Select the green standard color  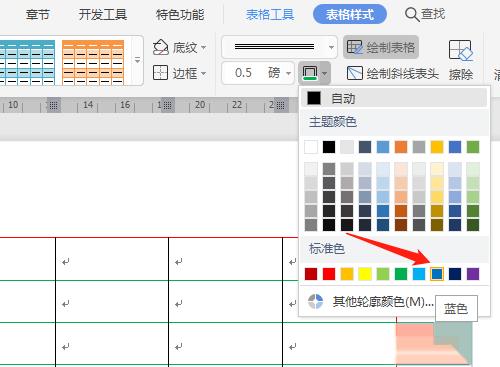click(401, 274)
